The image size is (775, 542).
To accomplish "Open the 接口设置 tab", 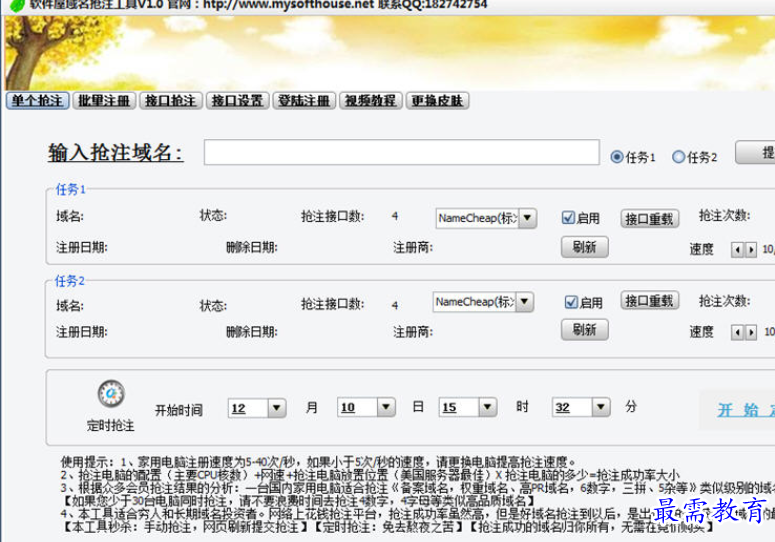I will 237,101.
